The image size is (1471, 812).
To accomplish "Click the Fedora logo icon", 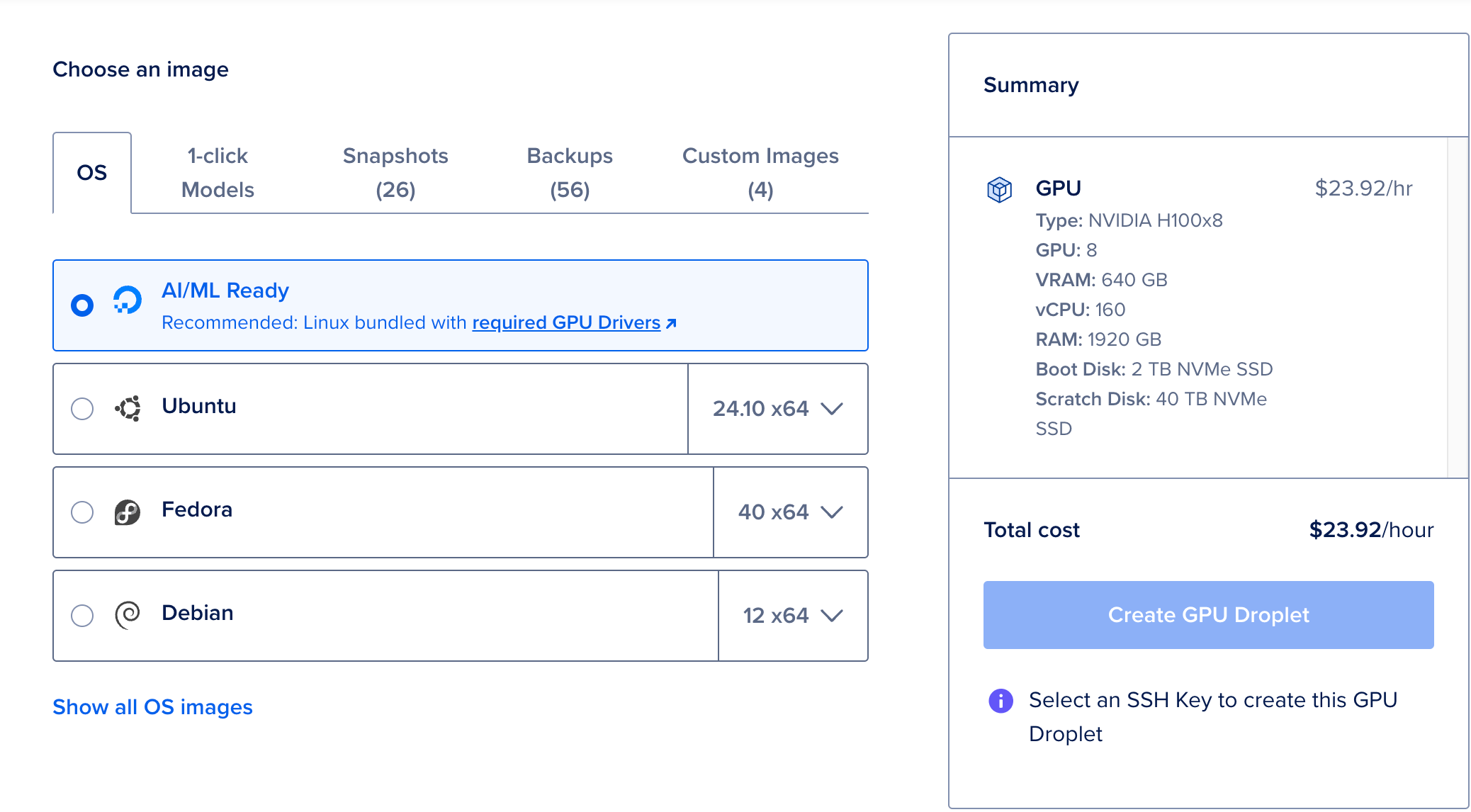I will coord(128,512).
